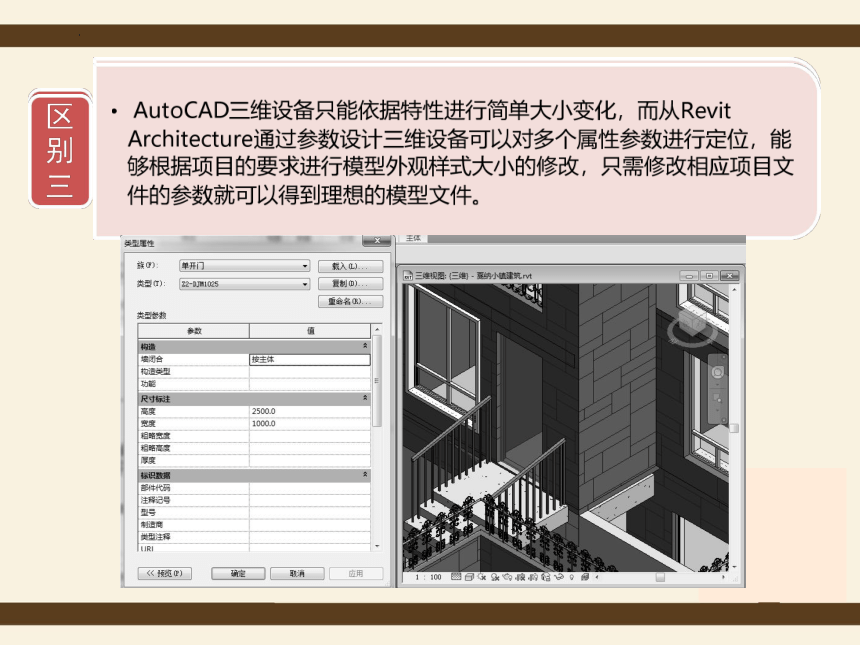Collapse the 标识数据 parameter group
This screenshot has height=645, width=860.
365,475
